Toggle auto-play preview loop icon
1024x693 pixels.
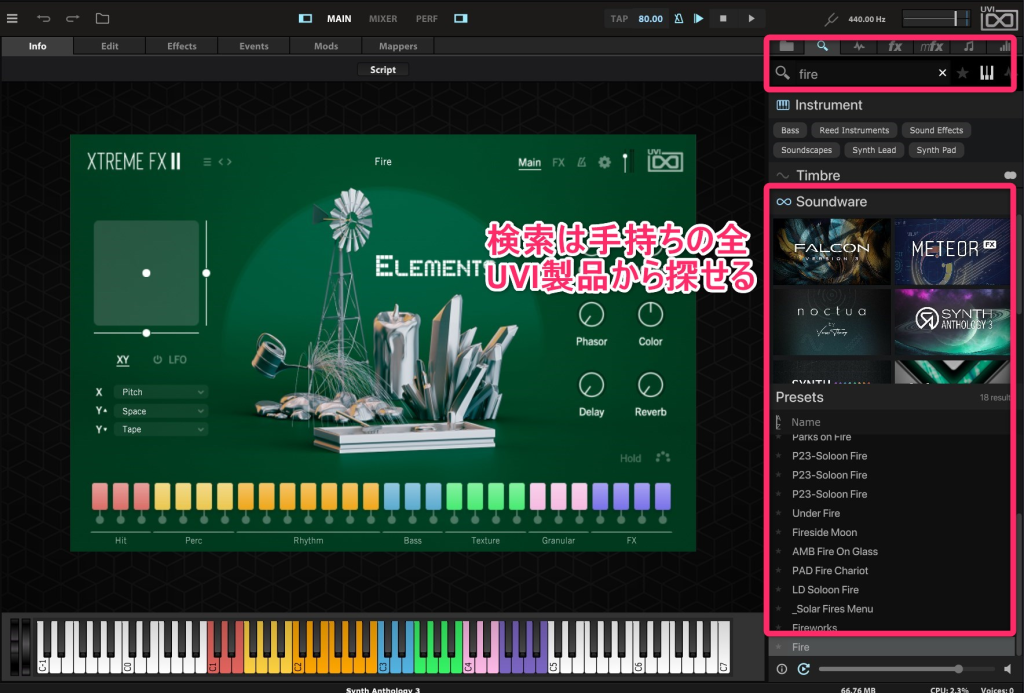pos(803,669)
